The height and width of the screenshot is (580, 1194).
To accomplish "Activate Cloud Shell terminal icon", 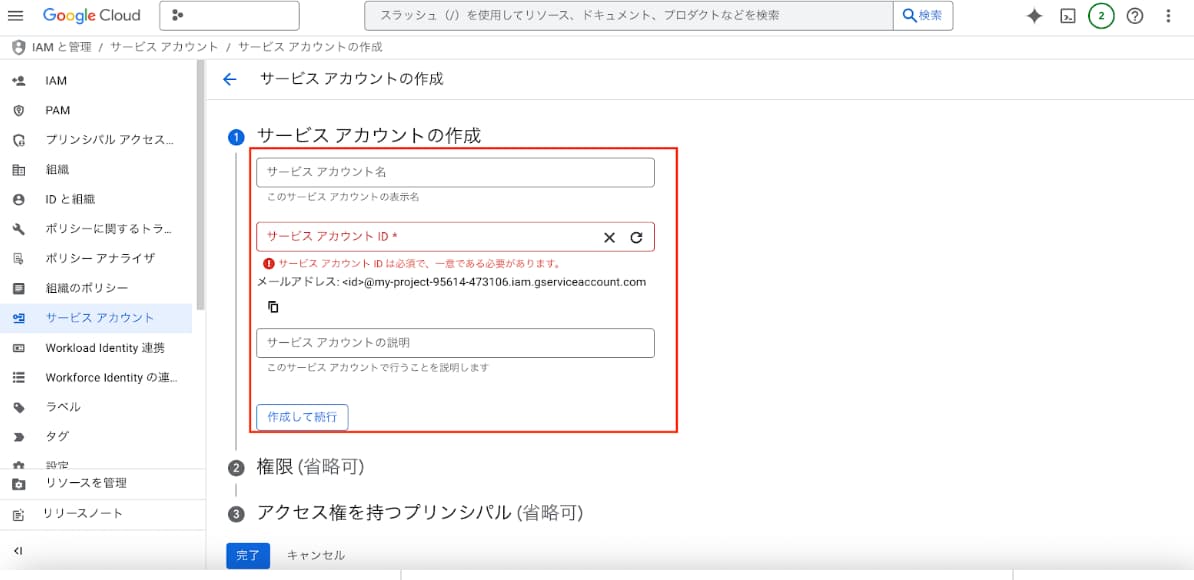I will point(1068,16).
